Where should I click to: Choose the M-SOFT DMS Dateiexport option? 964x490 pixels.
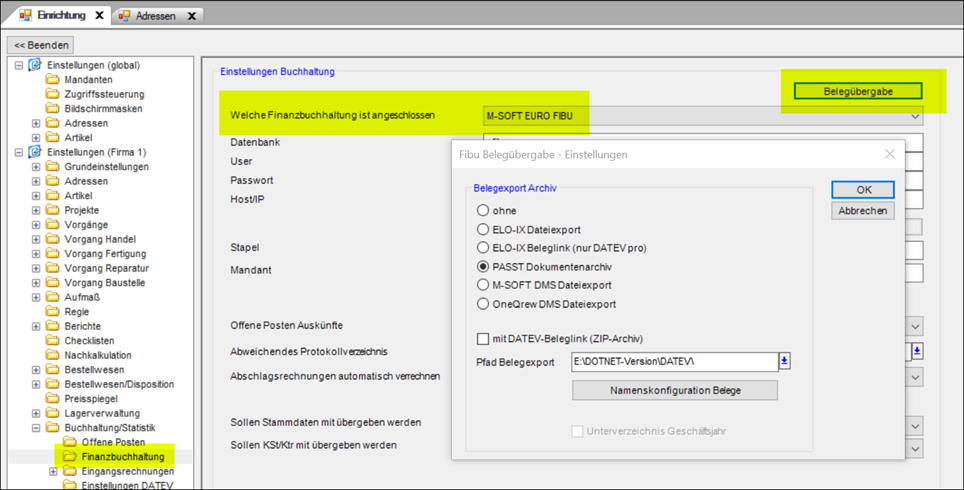(x=483, y=285)
